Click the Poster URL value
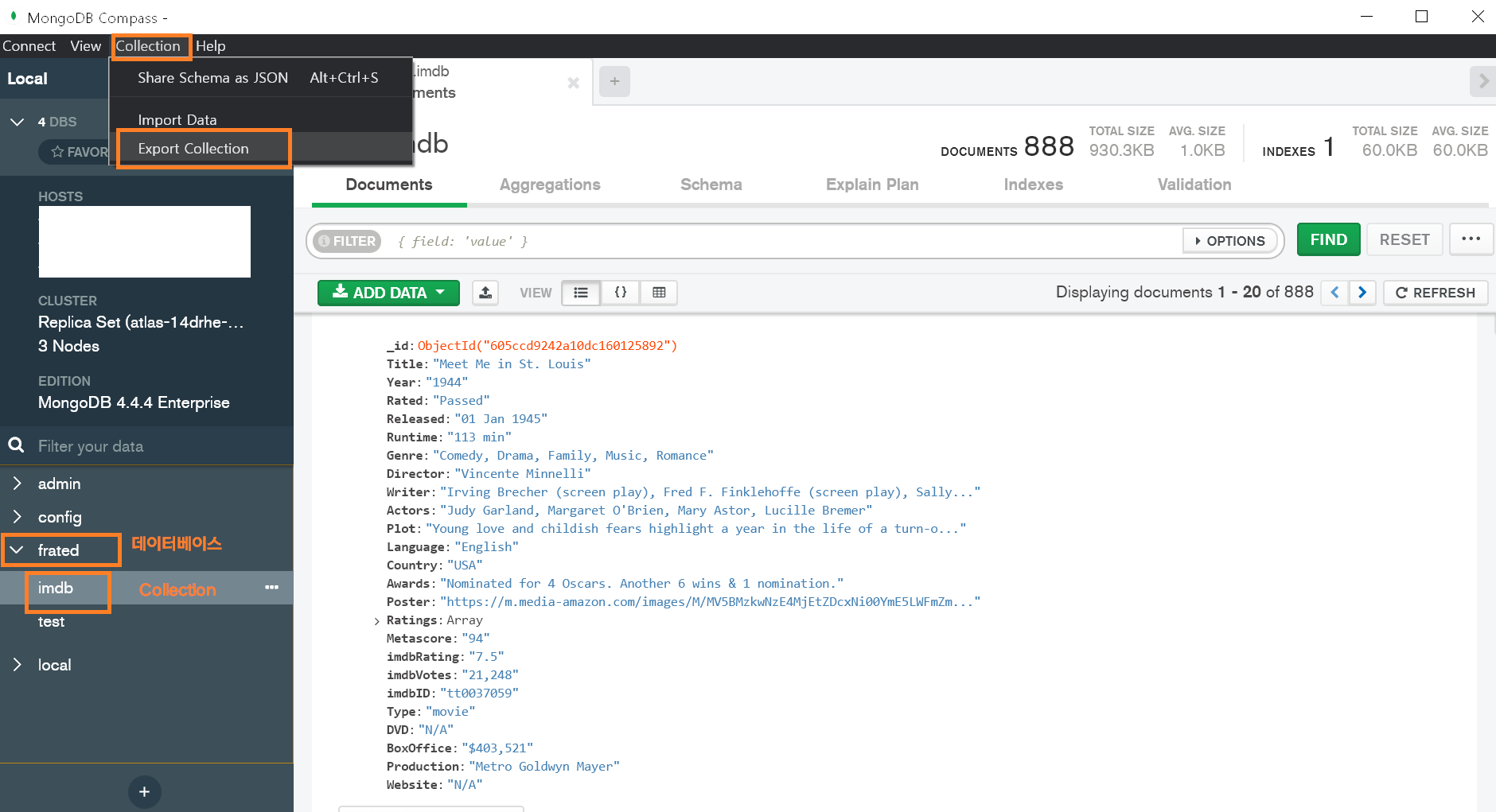This screenshot has width=1496, height=812. click(710, 602)
